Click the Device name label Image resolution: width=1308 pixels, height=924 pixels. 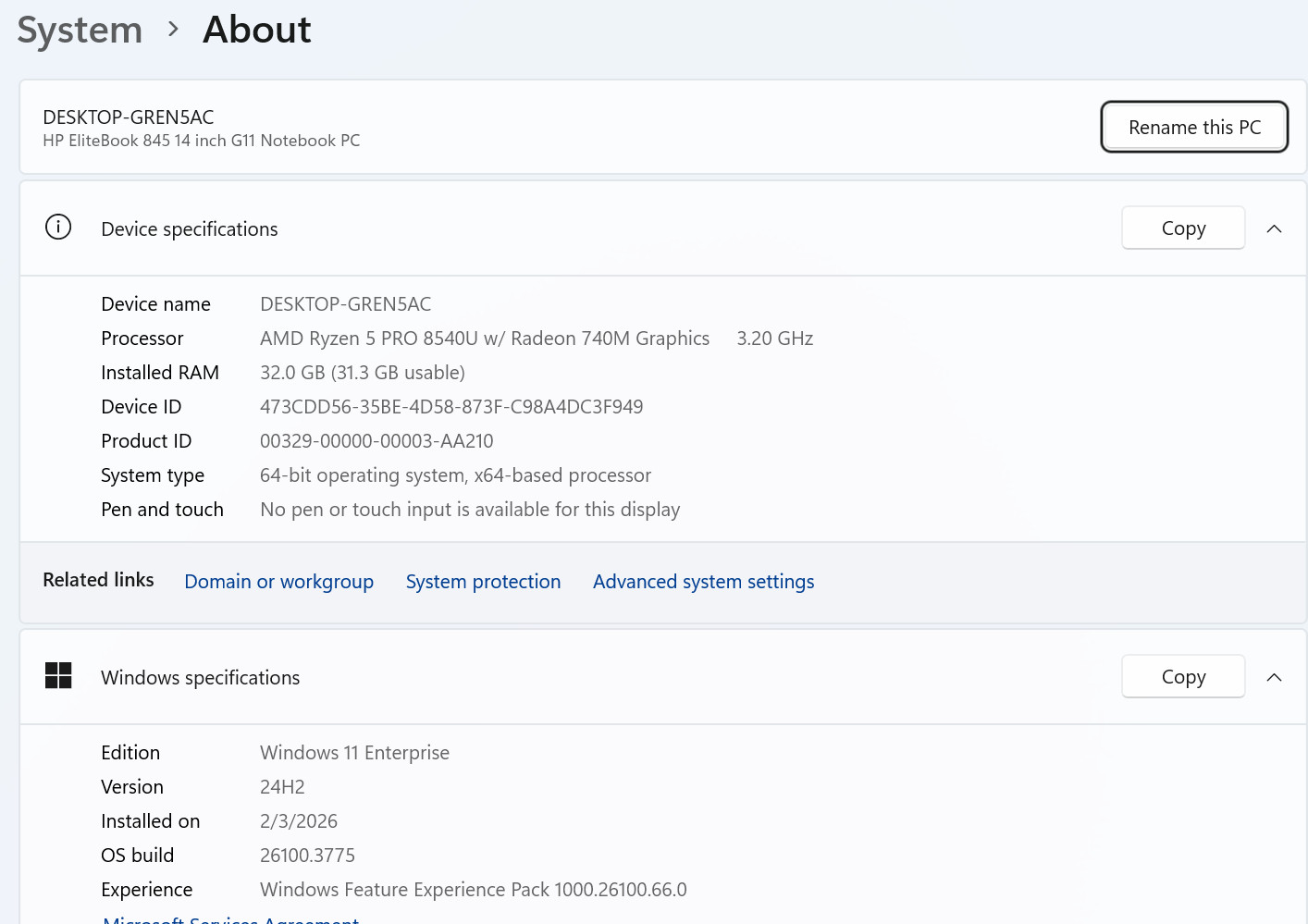tap(155, 304)
